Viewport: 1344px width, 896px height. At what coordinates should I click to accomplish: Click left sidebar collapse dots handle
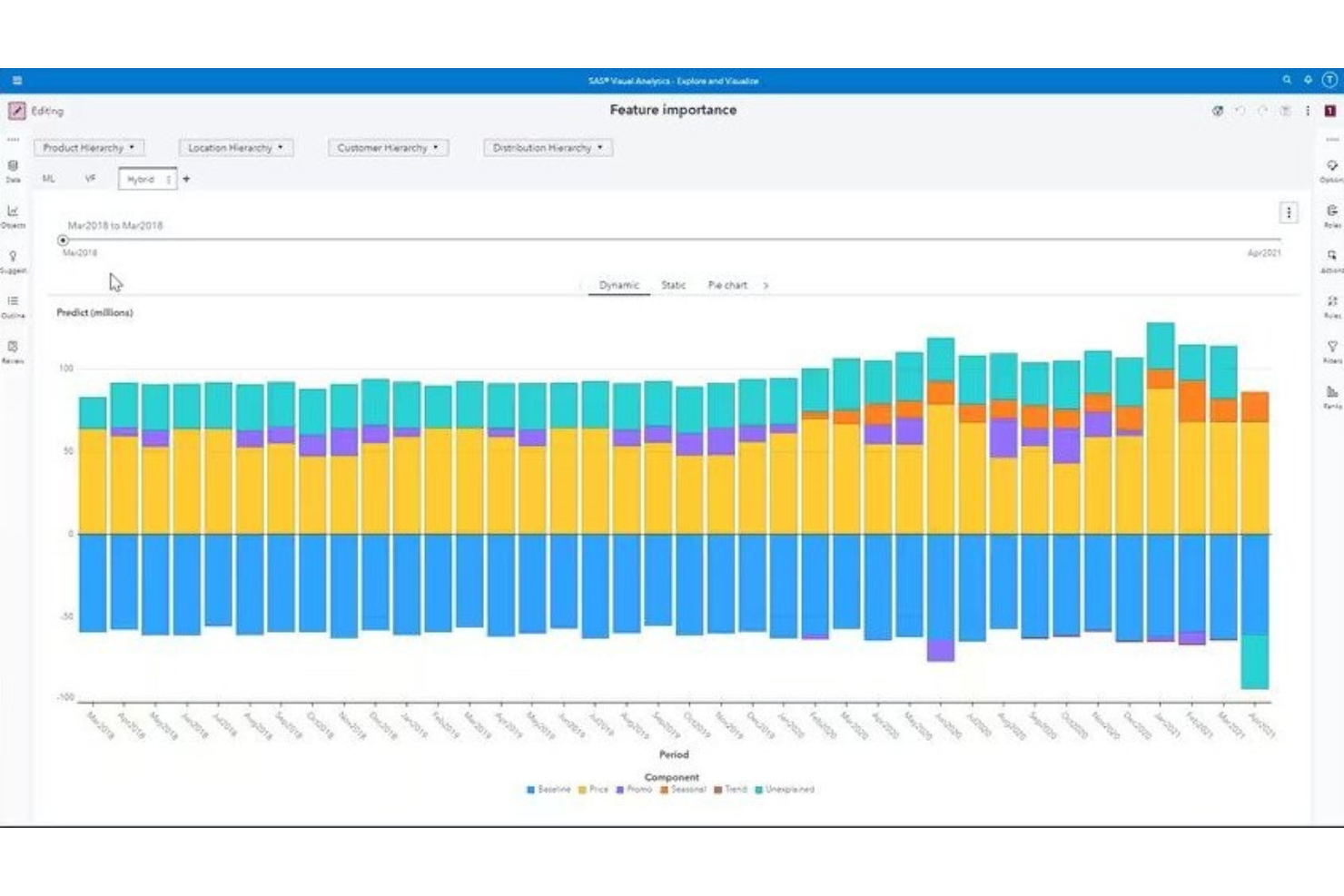point(13,140)
